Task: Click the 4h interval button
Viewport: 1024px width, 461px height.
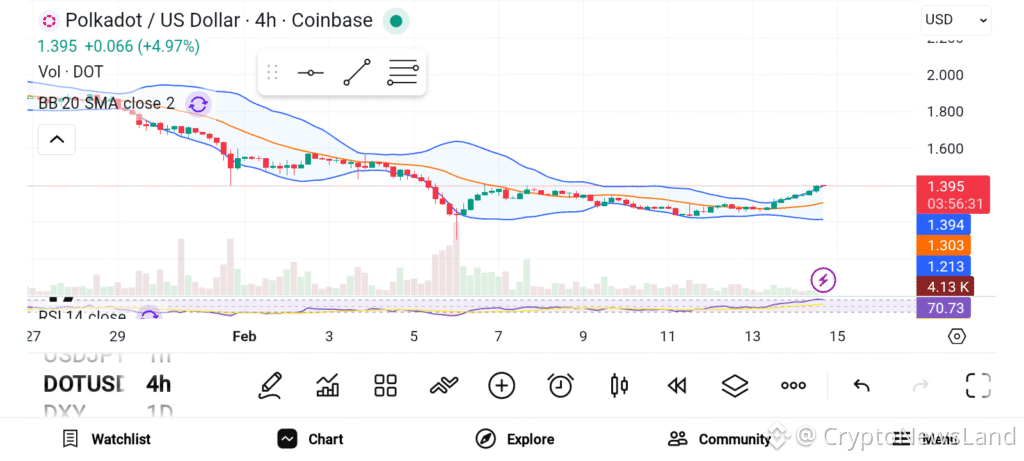Action: point(158,384)
